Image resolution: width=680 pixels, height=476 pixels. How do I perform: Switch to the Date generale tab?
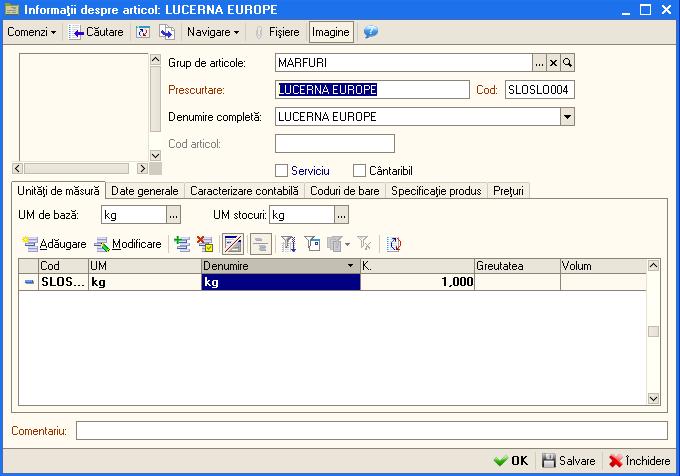pyautogui.click(x=145, y=191)
